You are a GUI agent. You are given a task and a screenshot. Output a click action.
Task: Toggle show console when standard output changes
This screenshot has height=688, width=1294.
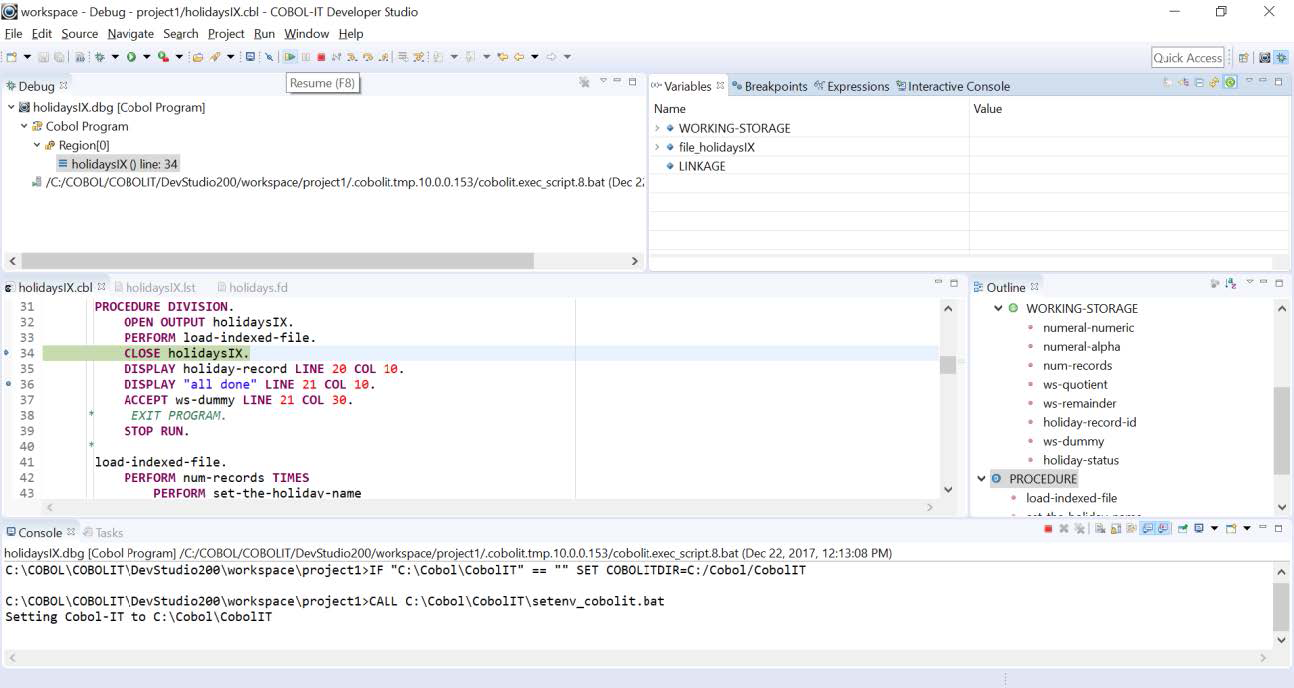click(x=1148, y=528)
